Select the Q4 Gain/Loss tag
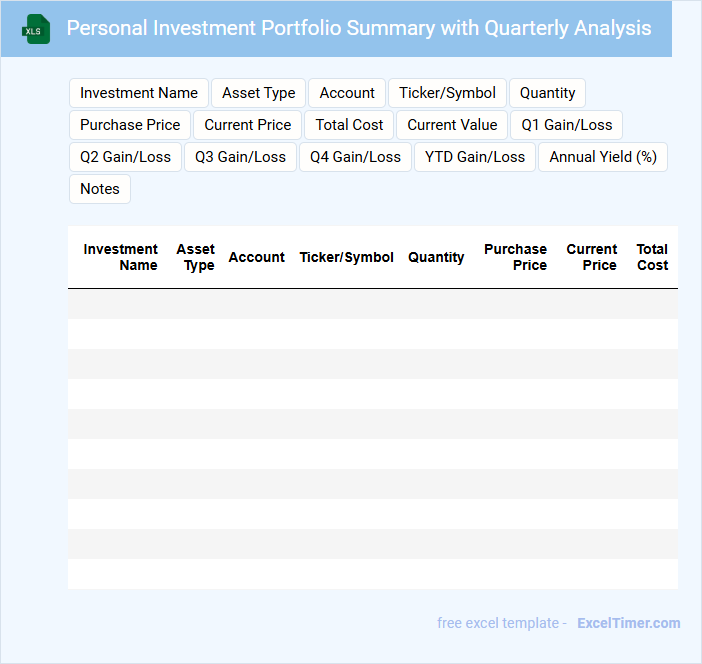Image resolution: width=702 pixels, height=664 pixels. pyautogui.click(x=355, y=157)
